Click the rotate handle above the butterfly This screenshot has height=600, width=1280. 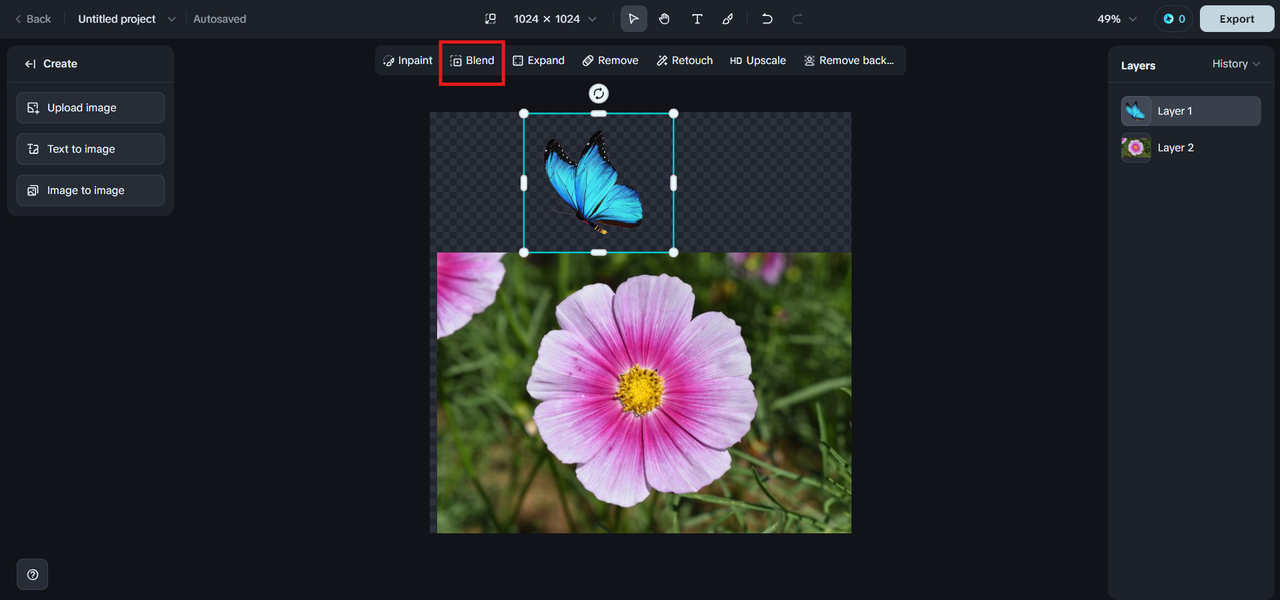coord(598,93)
